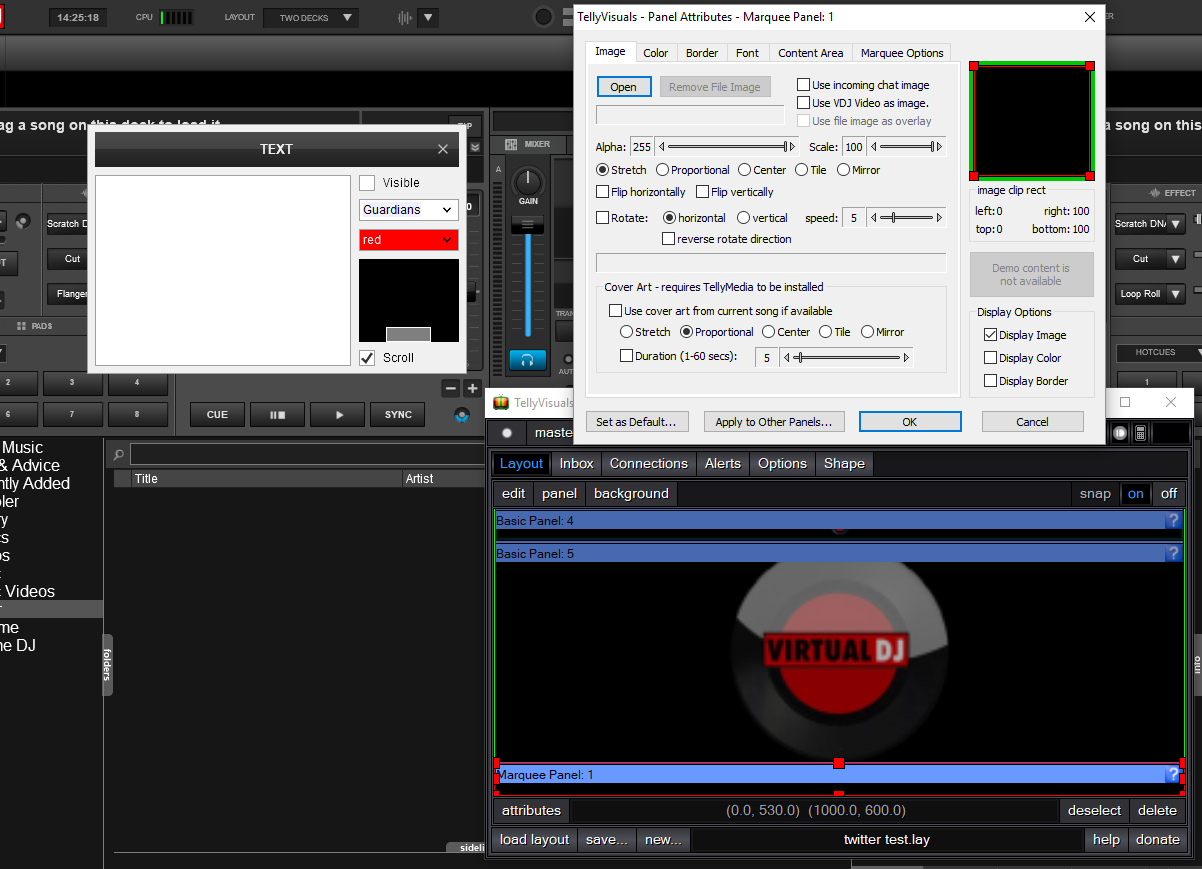Switch to the Border tab
Viewport: 1202px width, 869px height.
702,53
